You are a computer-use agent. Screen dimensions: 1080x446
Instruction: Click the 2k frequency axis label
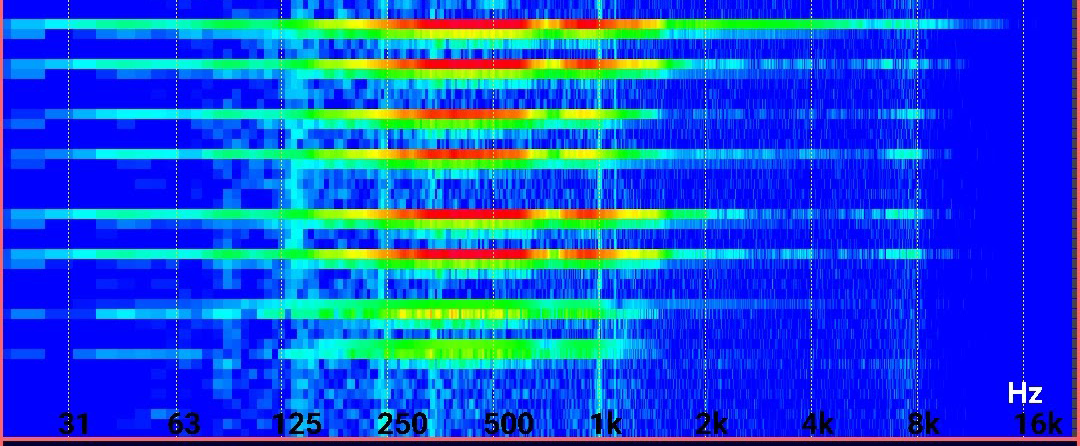[712, 423]
